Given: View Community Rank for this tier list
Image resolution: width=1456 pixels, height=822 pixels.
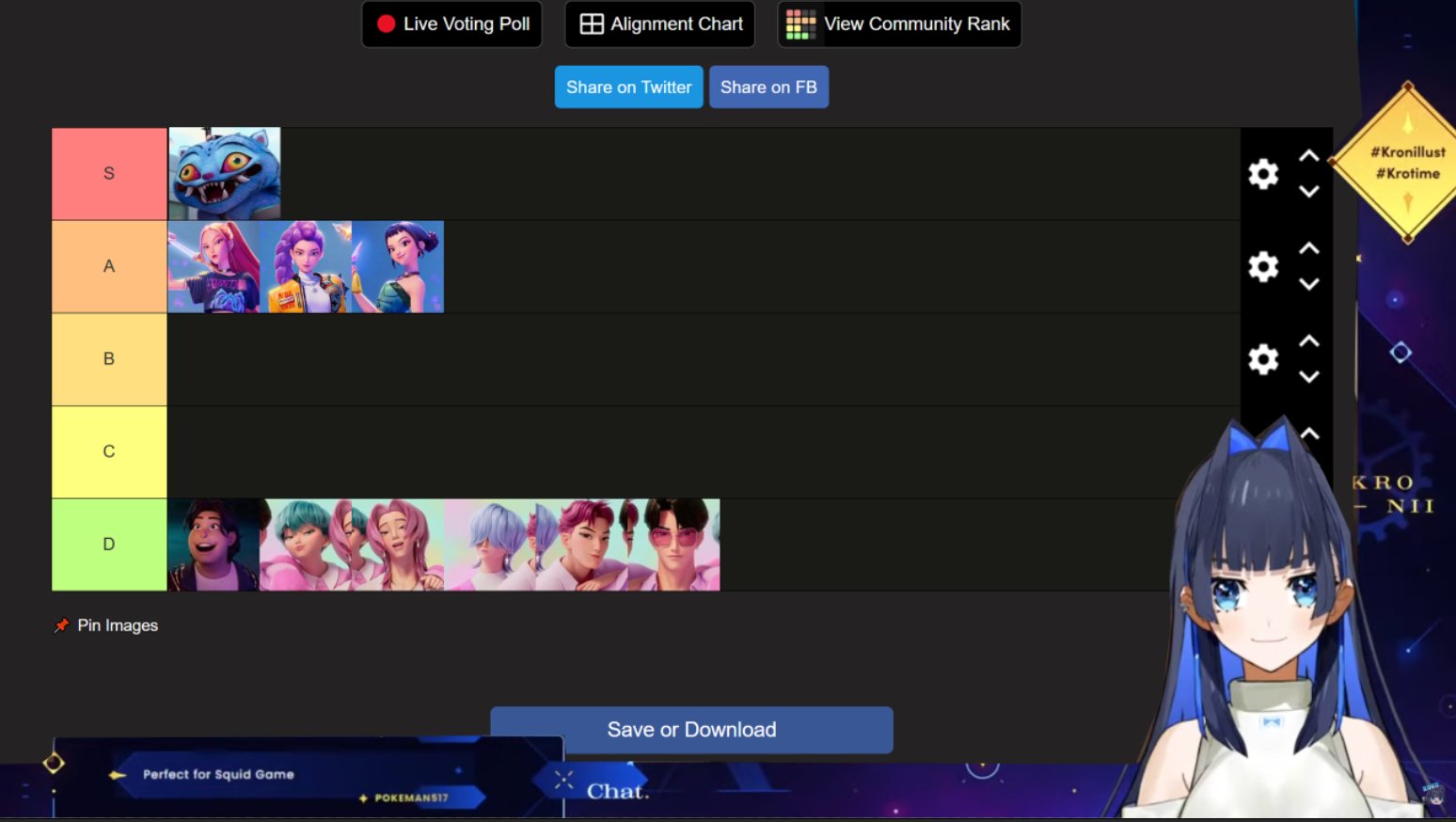Looking at the screenshot, I should click(899, 24).
